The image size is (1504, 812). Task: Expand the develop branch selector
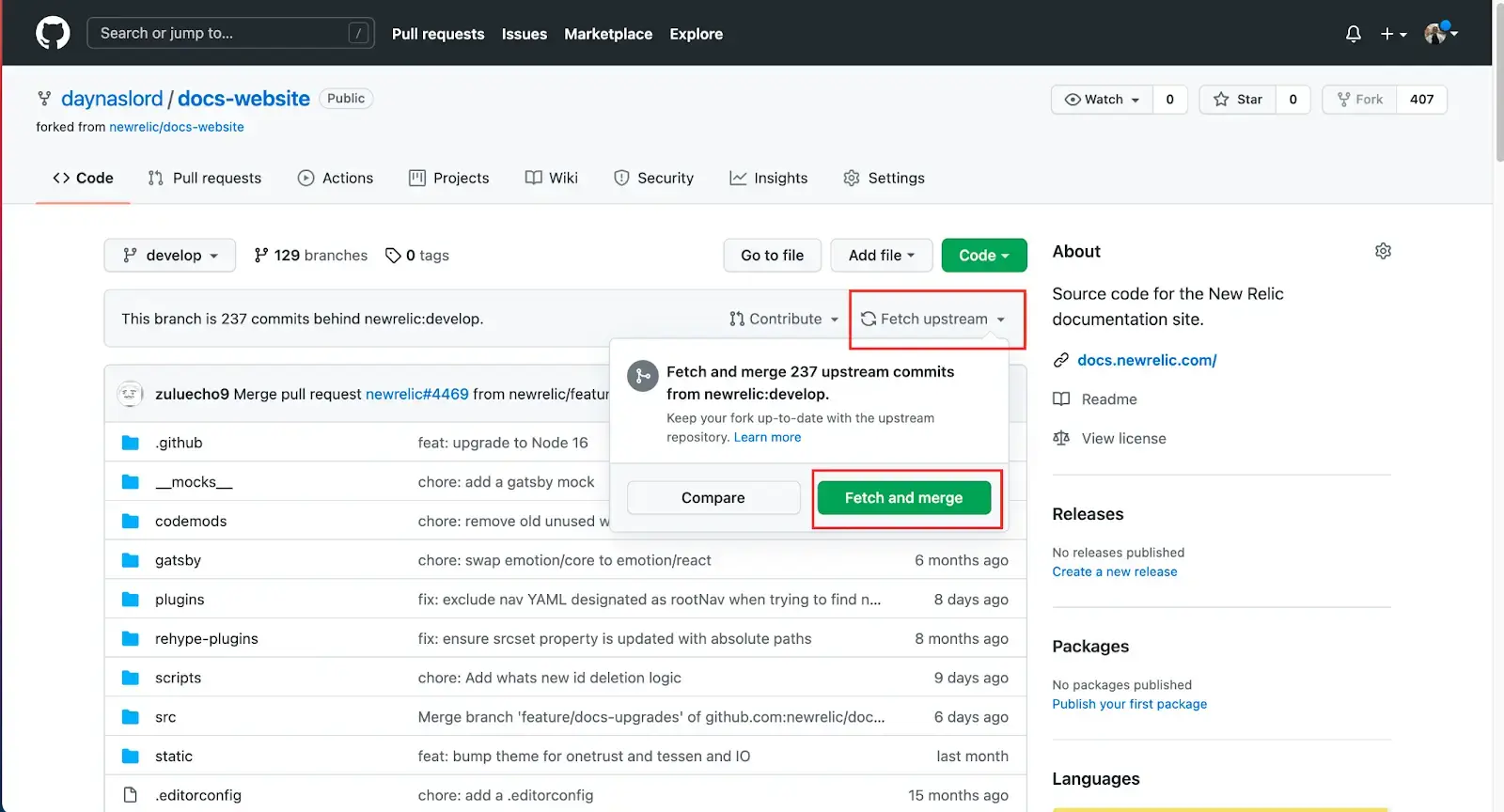click(170, 256)
